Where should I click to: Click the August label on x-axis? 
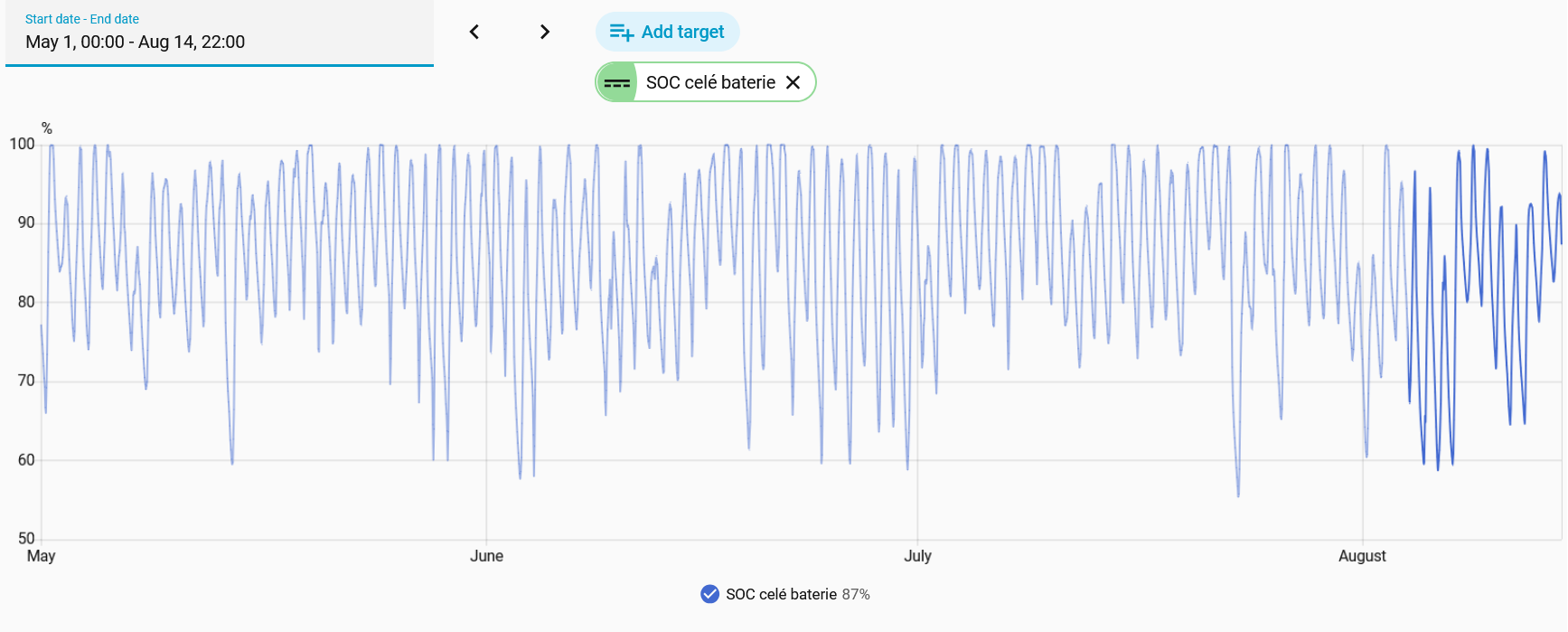[x=1362, y=556]
